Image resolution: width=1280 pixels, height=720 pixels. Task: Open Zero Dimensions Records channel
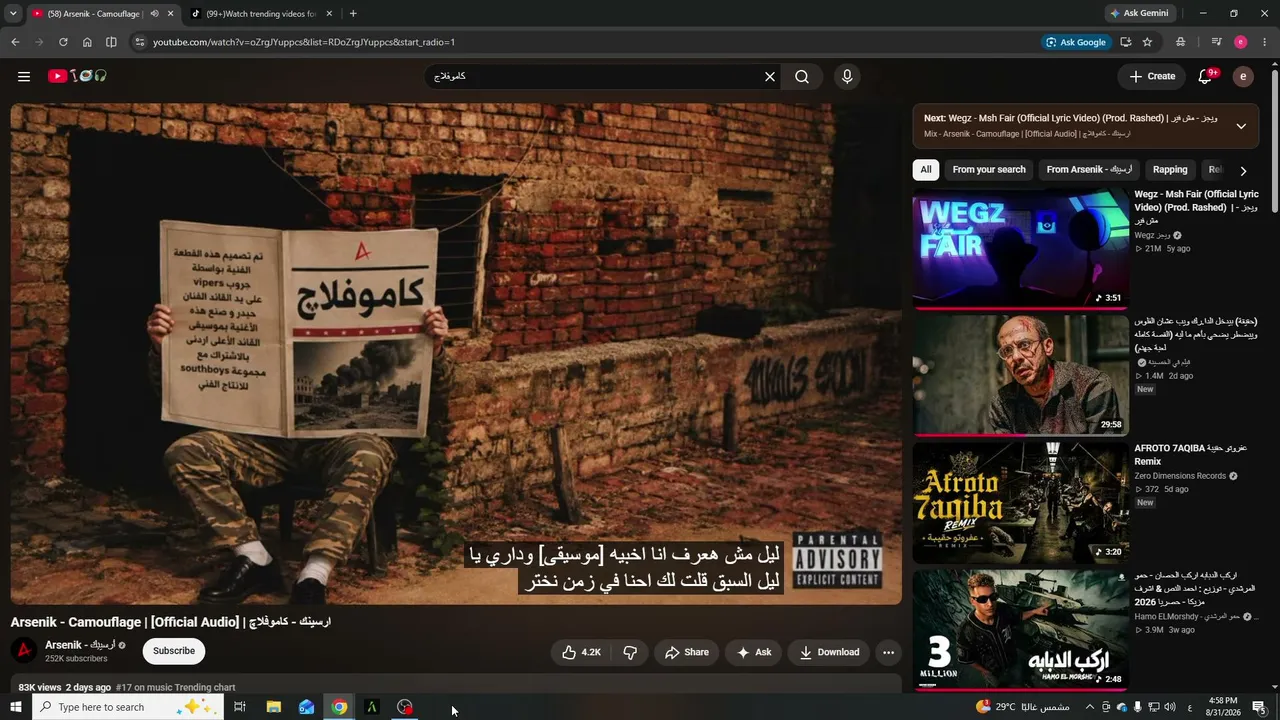pos(1180,476)
